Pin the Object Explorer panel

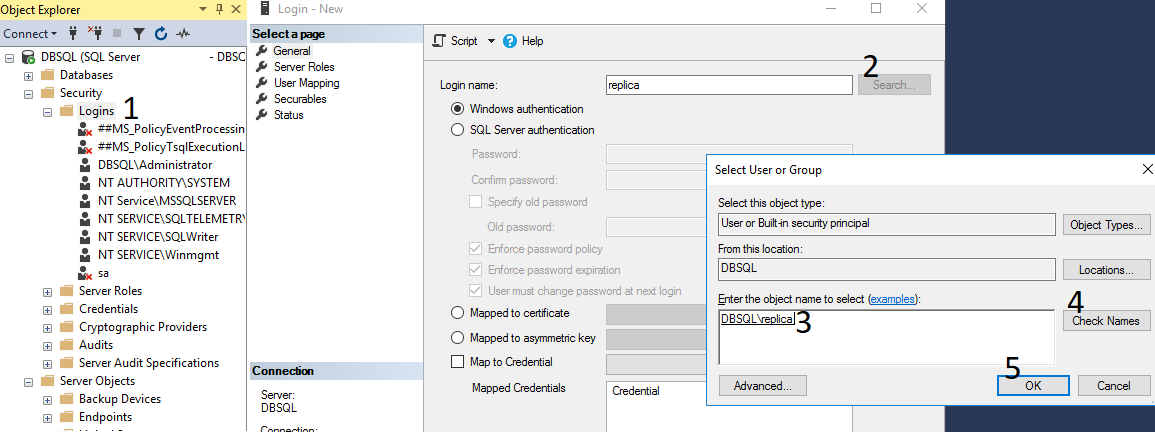pyautogui.click(x=219, y=9)
